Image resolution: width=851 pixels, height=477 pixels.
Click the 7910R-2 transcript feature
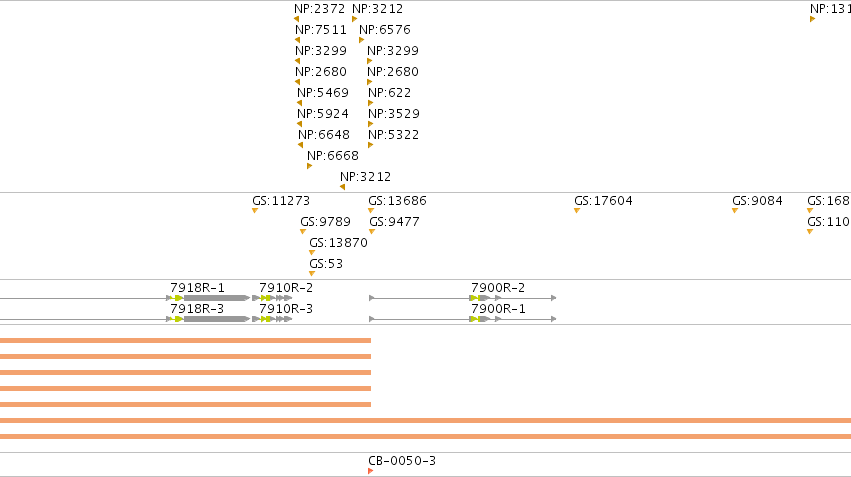coord(272,298)
